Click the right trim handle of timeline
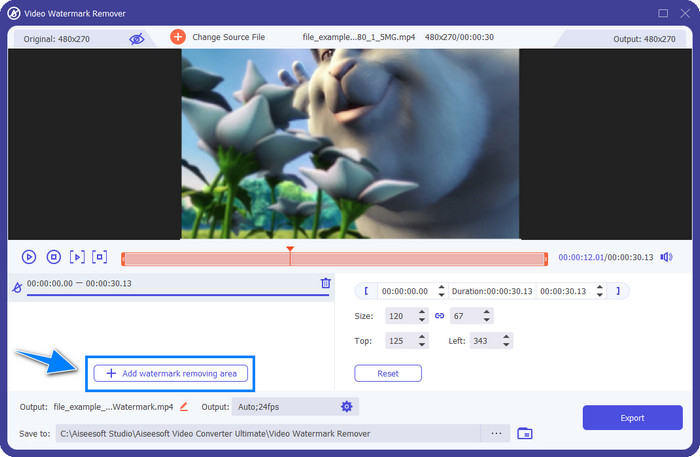Screen dimensions: 700x457 (x=546, y=259)
